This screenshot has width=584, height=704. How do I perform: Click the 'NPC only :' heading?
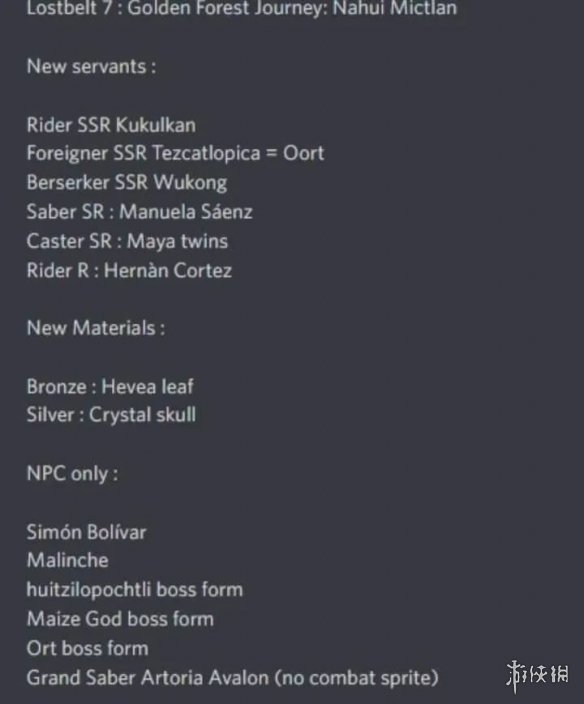click(72, 474)
